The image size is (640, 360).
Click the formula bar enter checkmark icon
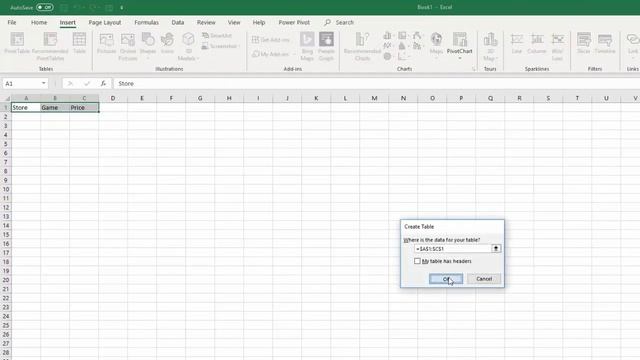click(x=87, y=83)
